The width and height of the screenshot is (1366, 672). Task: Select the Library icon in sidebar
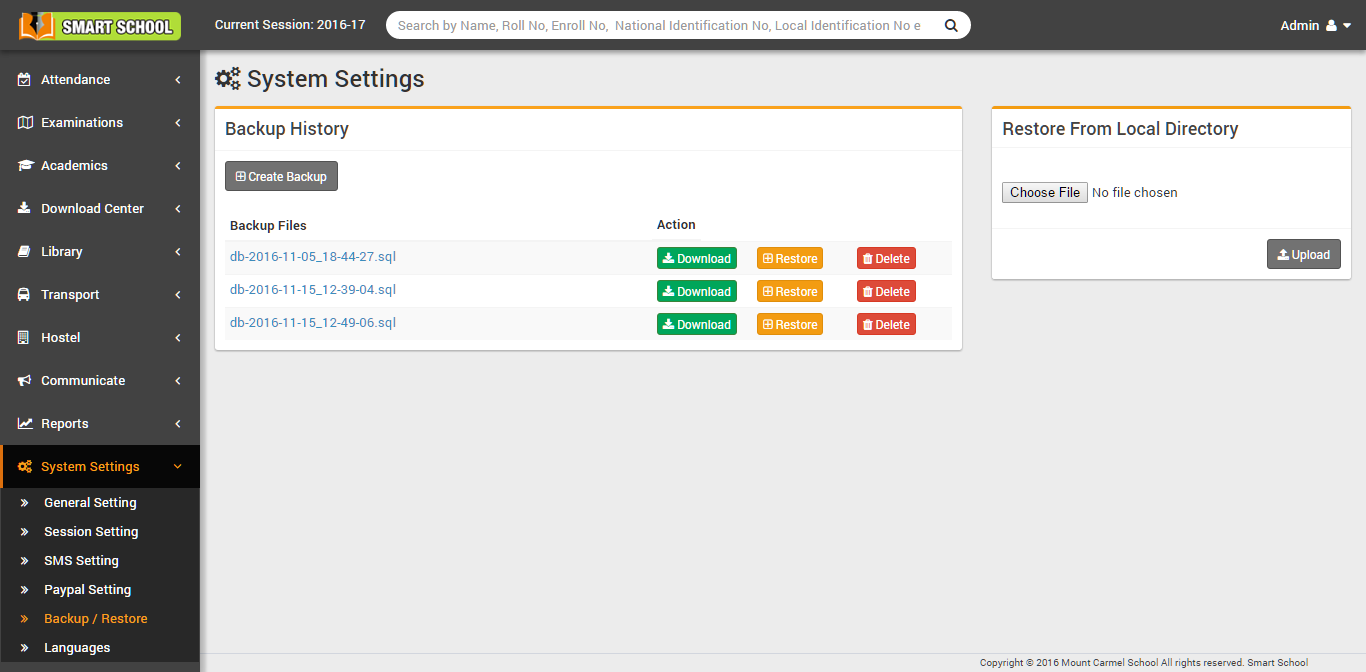click(23, 251)
